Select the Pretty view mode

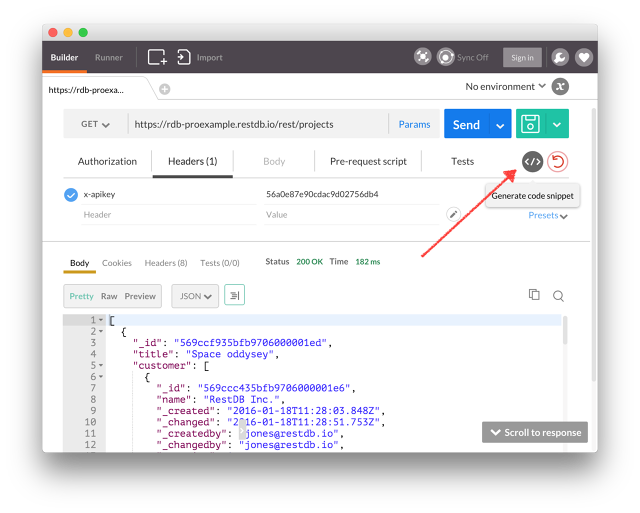[x=81, y=296]
